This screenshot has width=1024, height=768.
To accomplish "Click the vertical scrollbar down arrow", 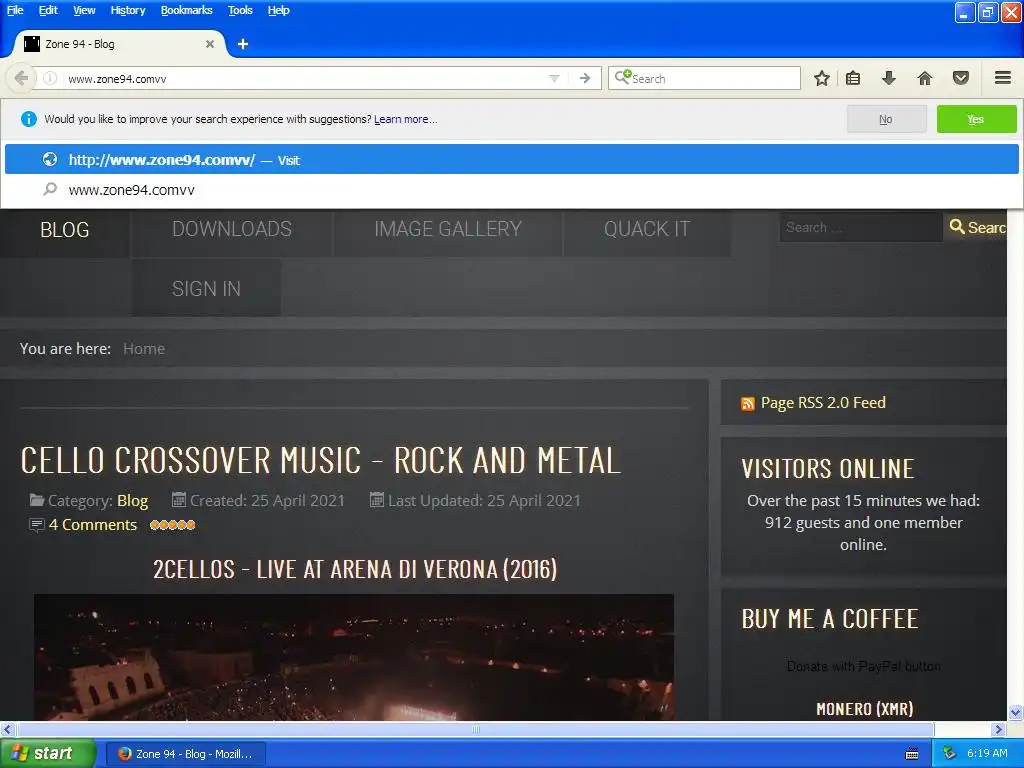I will click(x=1016, y=712).
